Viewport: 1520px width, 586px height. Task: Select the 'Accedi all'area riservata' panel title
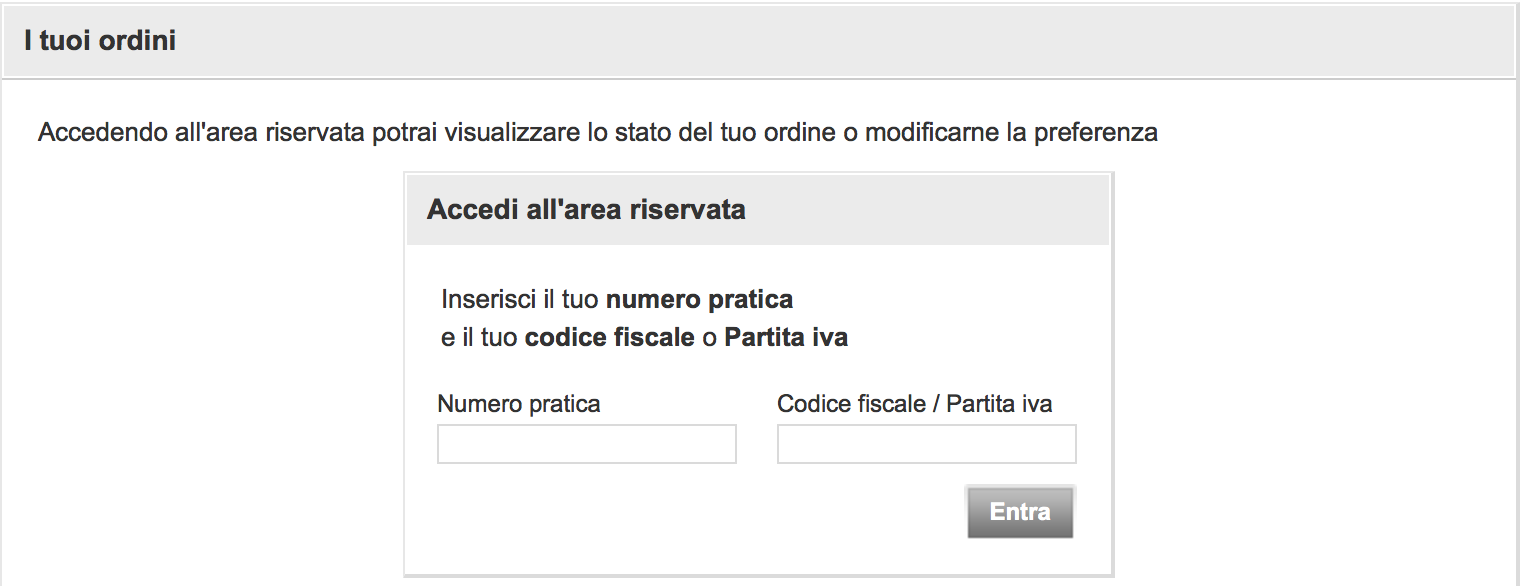tap(588, 209)
